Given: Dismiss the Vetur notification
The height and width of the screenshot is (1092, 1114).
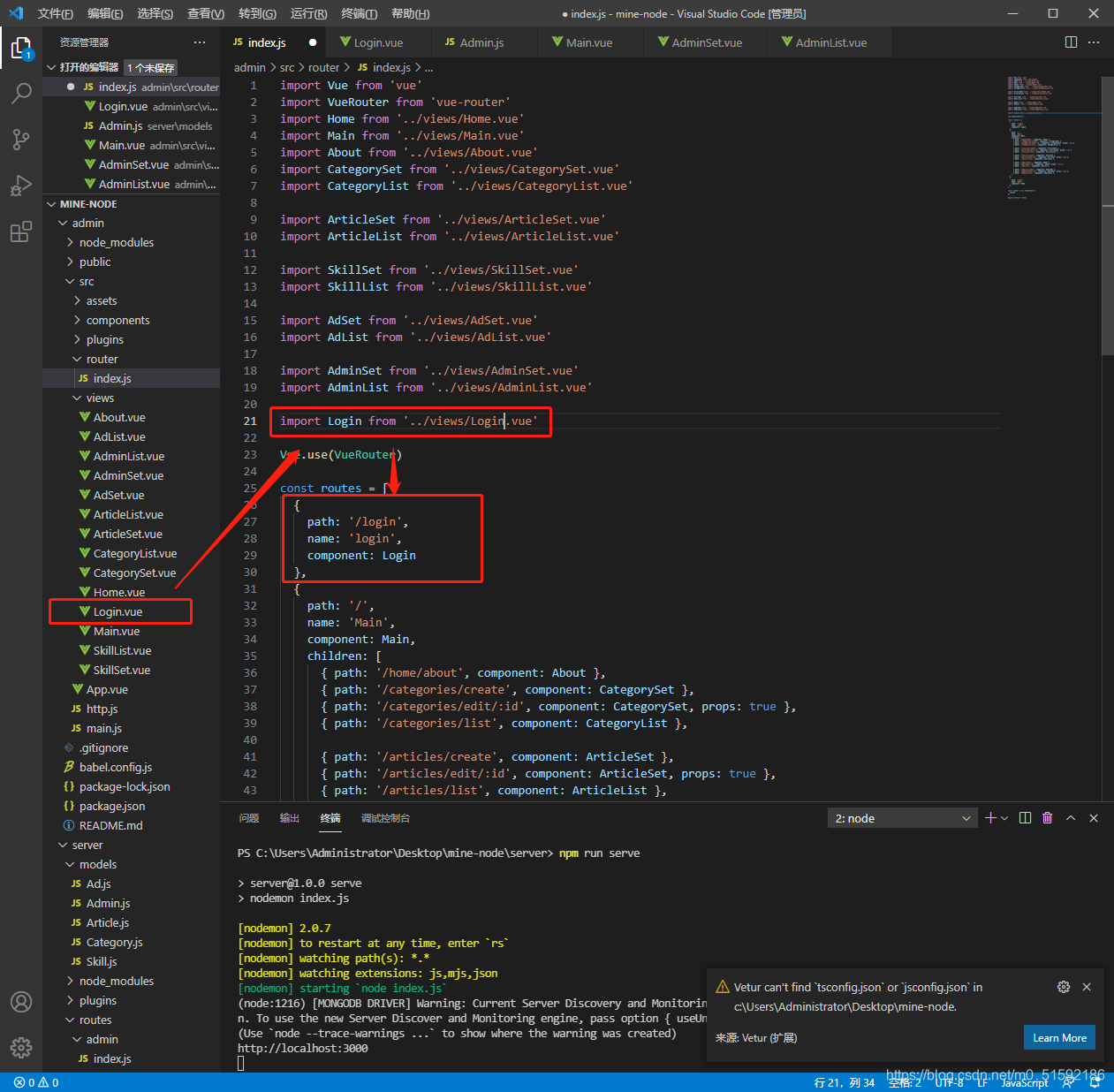Looking at the screenshot, I should pyautogui.click(x=1087, y=987).
